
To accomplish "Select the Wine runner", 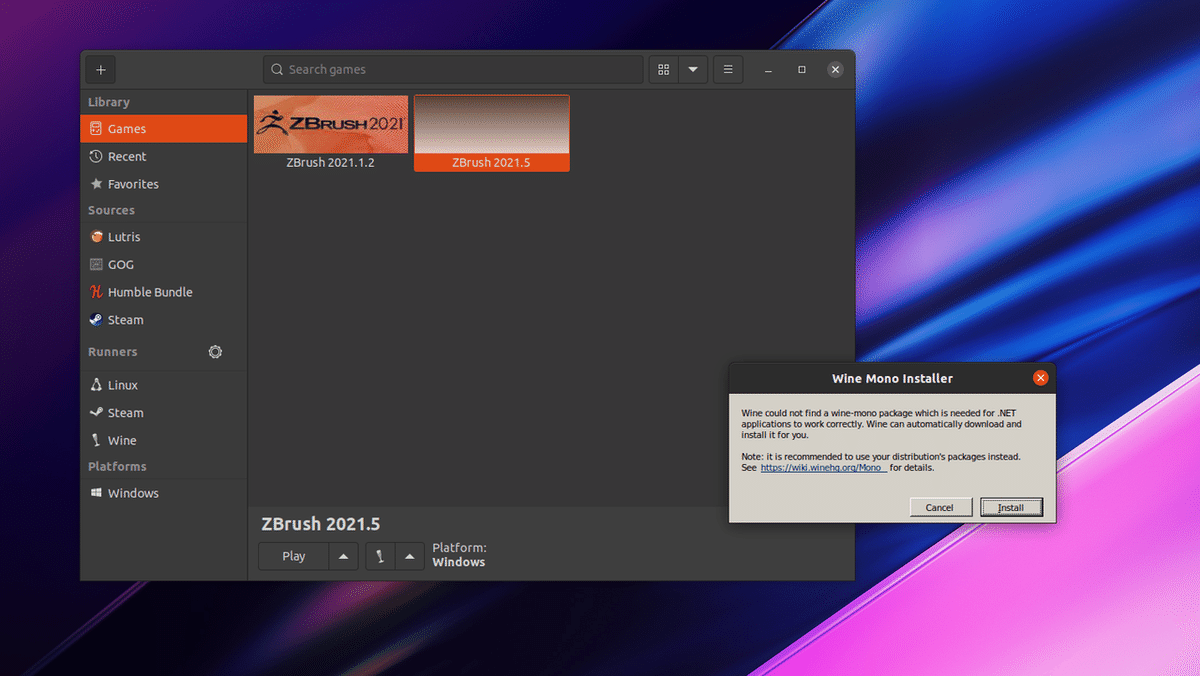I will pyautogui.click(x=164, y=441).
